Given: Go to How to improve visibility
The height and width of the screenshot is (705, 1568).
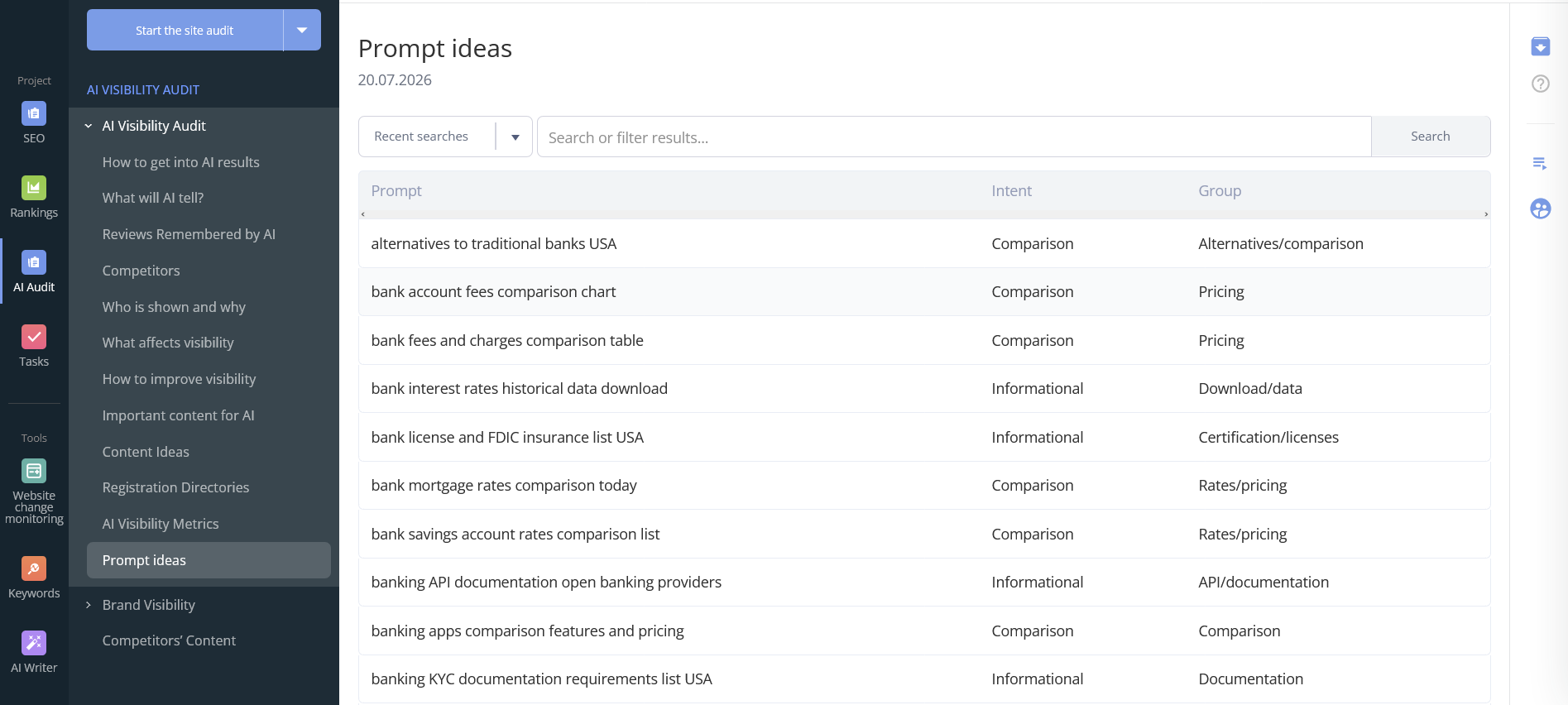Looking at the screenshot, I should pos(179,379).
